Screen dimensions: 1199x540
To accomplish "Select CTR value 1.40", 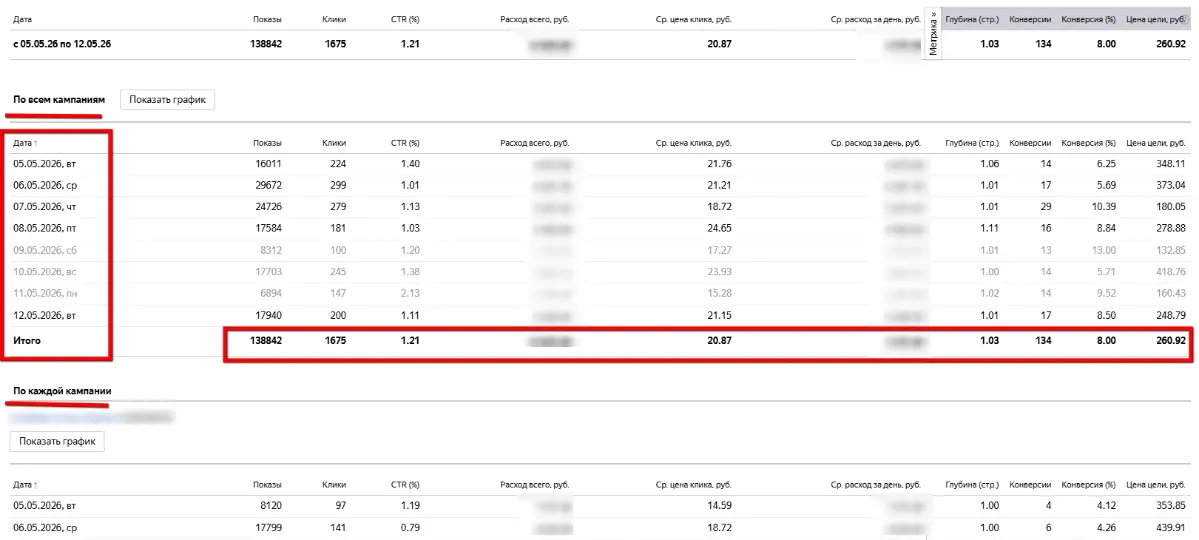I will coord(409,164).
